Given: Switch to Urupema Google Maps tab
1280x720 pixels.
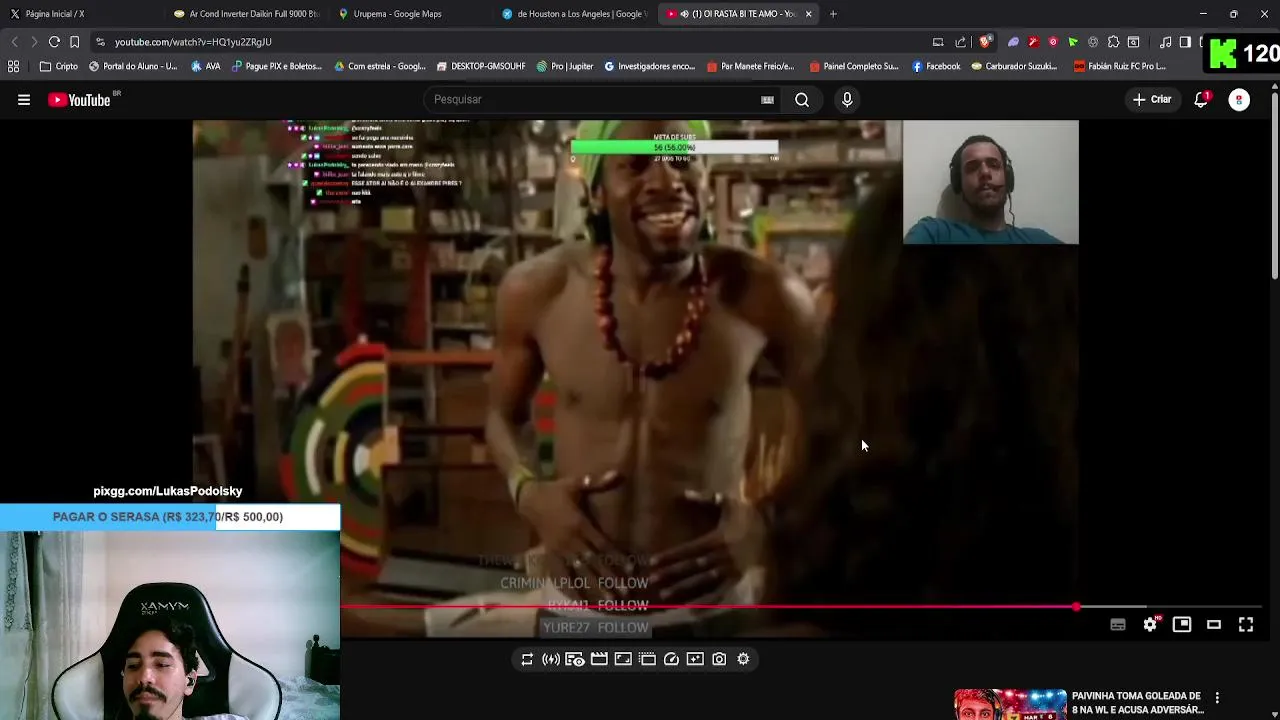Looking at the screenshot, I should [410, 14].
